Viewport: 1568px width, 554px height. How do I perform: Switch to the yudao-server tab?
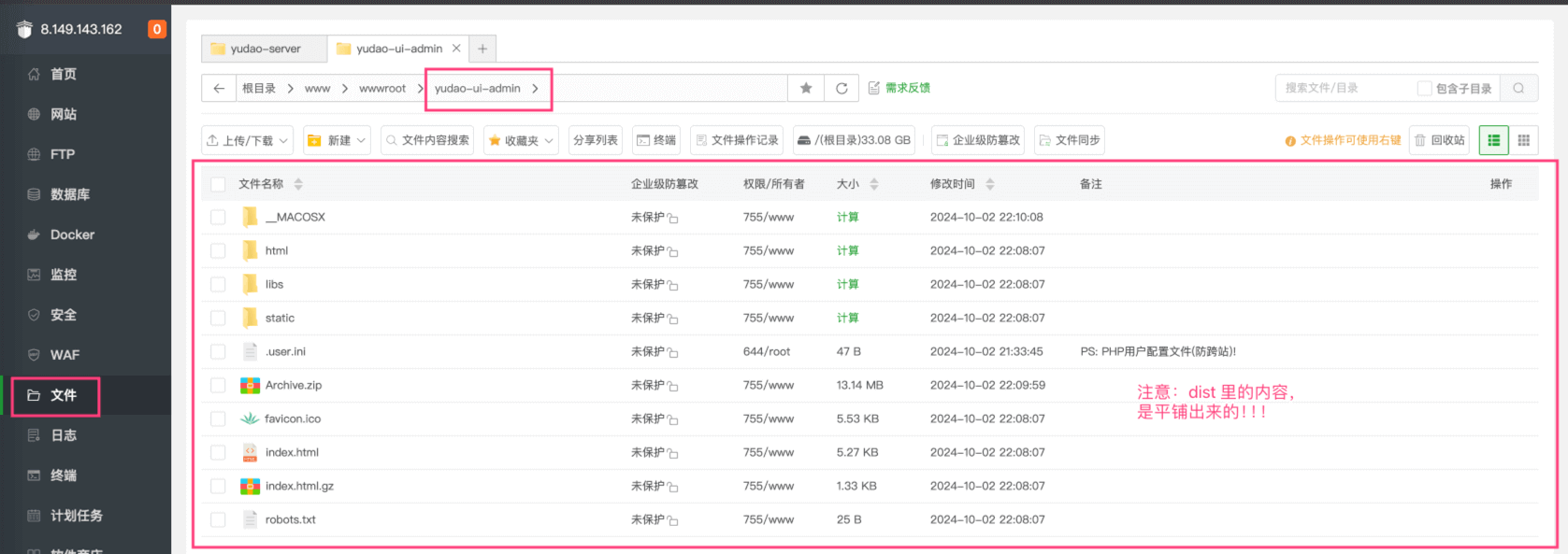(265, 49)
